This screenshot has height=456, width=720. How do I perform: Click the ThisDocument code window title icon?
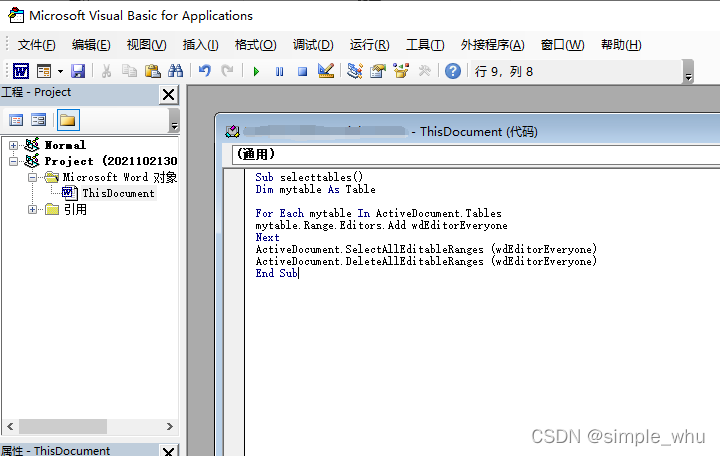point(232,132)
